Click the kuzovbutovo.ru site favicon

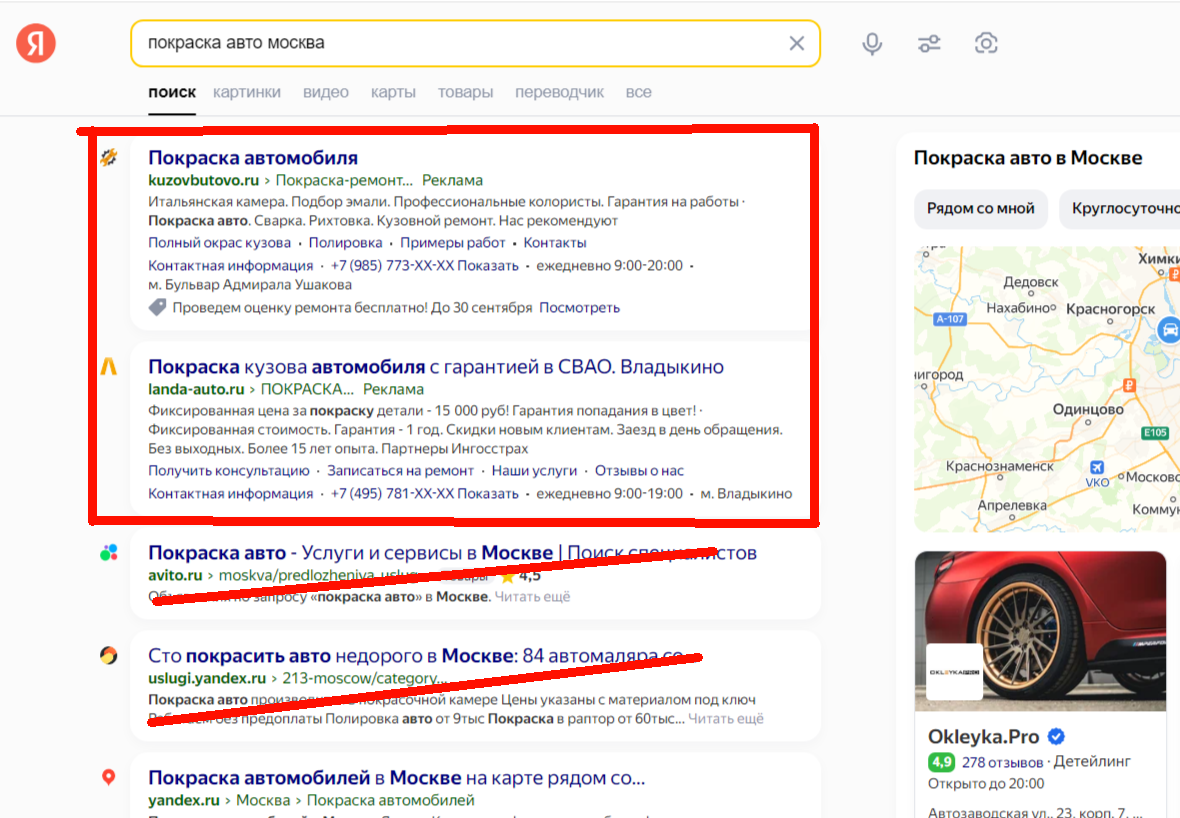(108, 157)
